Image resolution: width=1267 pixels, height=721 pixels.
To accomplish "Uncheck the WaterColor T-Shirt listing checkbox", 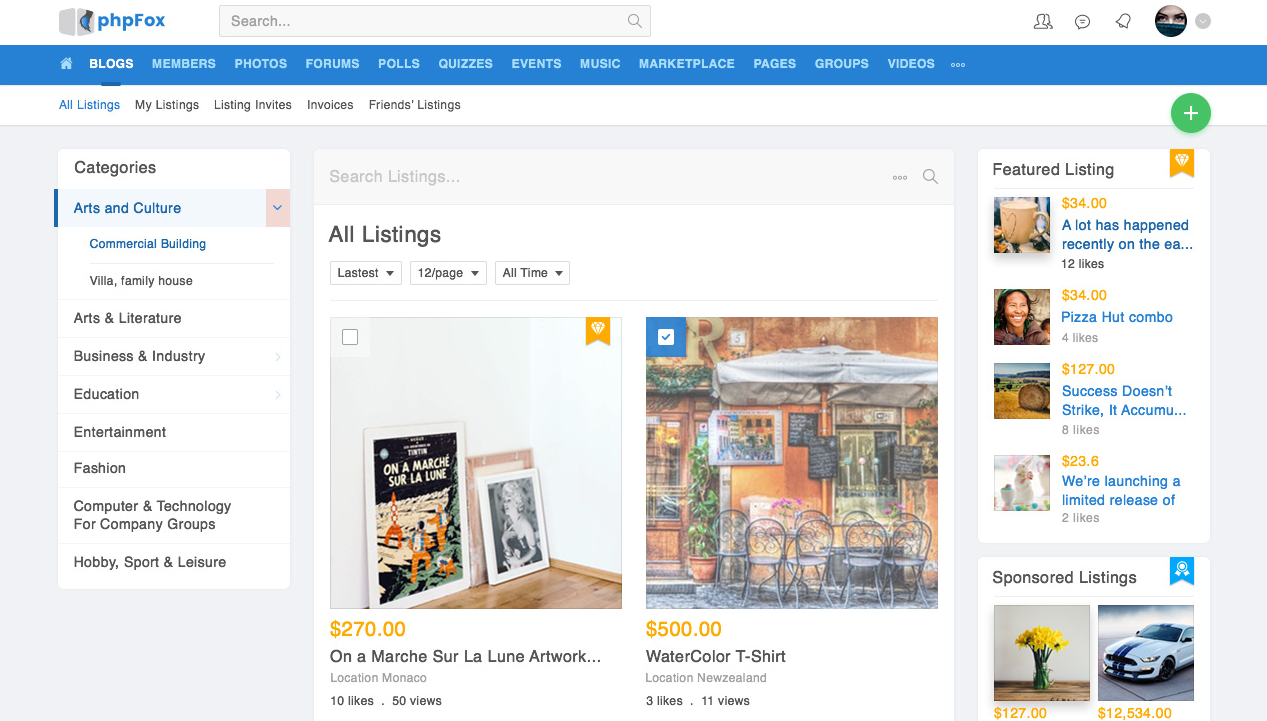I will coord(666,337).
